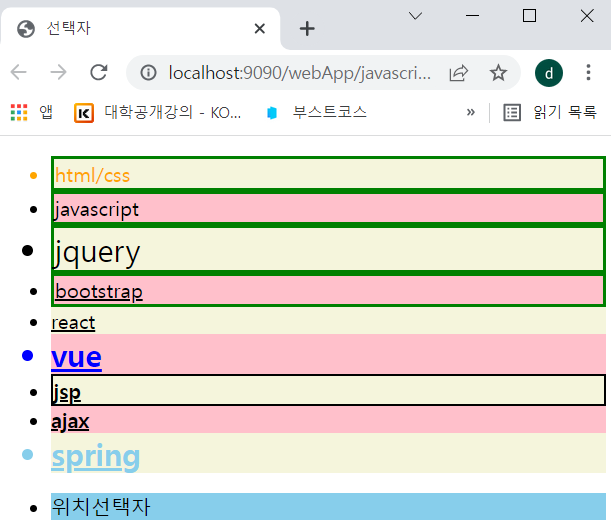The width and height of the screenshot is (611, 527).
Task: Click the html/css list item text
Action: (x=92, y=175)
